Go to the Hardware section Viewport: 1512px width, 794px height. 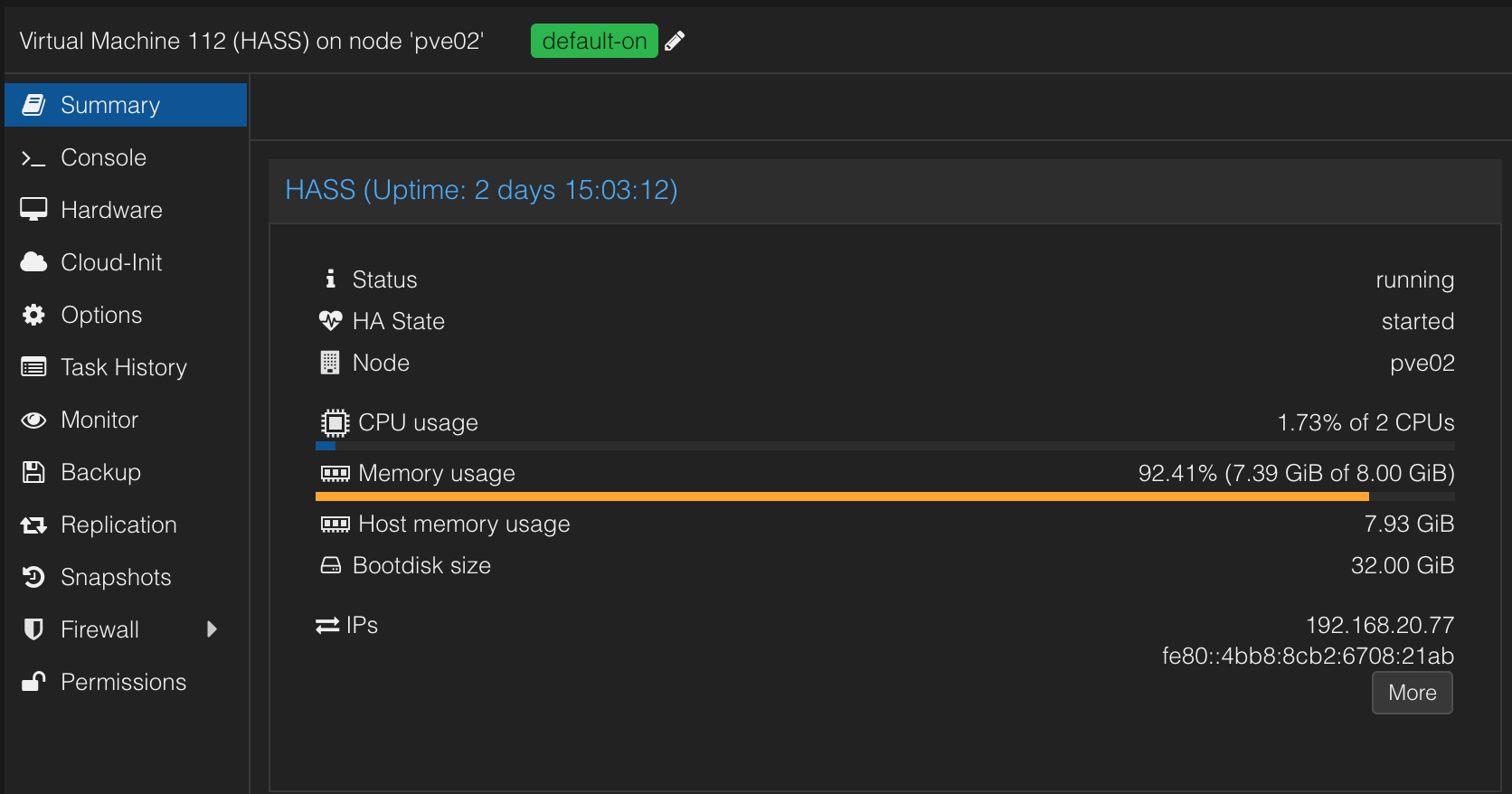click(x=126, y=210)
